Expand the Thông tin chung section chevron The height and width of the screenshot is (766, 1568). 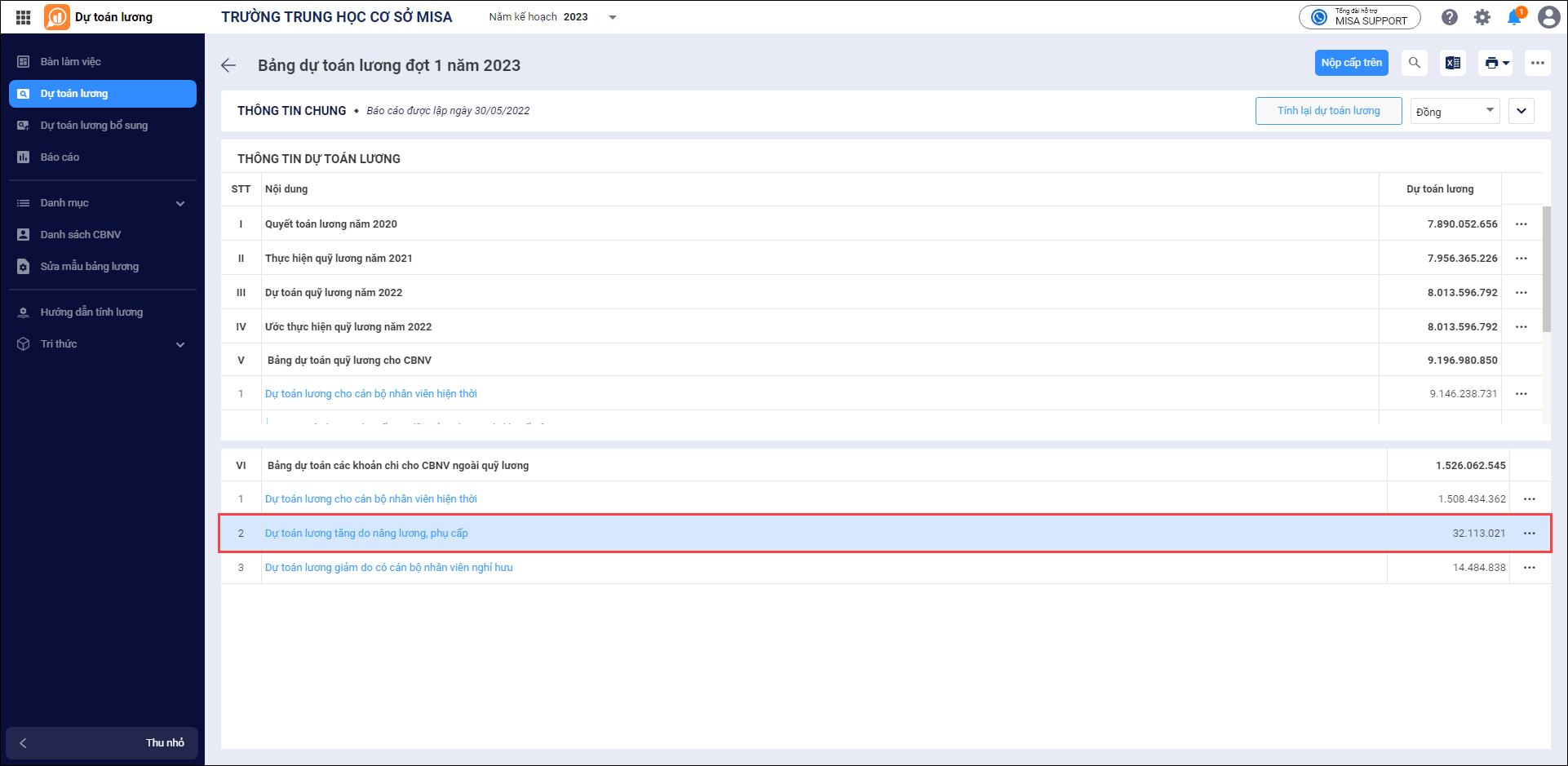point(1521,111)
